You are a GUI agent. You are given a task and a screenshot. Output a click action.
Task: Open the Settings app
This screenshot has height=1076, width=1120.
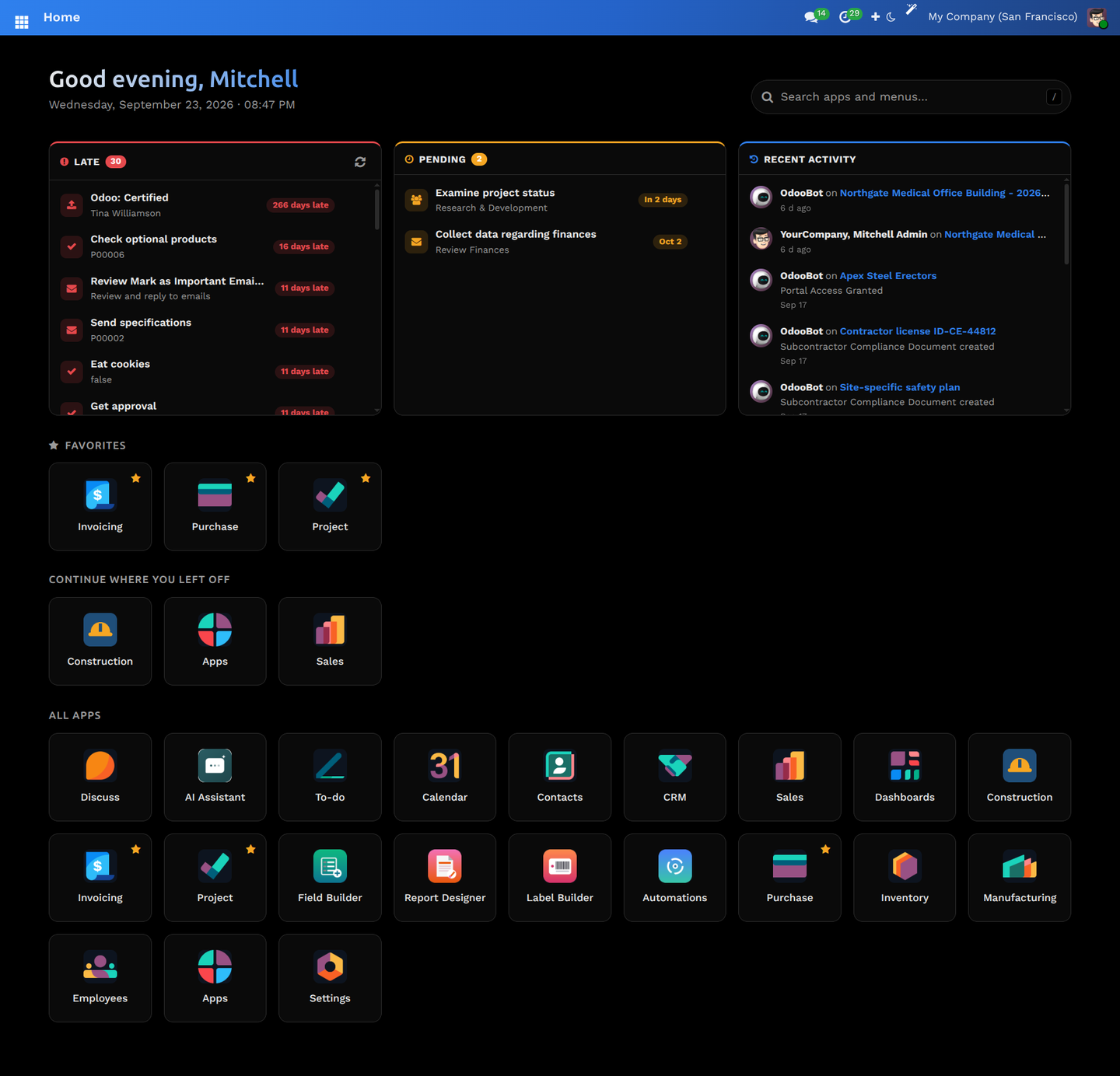click(x=330, y=978)
